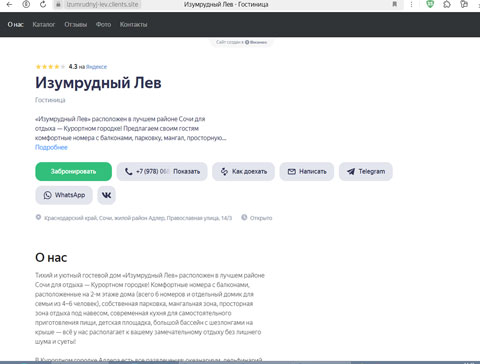
Task: Open the Контакты navigation tab
Action: pyautogui.click(x=133, y=24)
